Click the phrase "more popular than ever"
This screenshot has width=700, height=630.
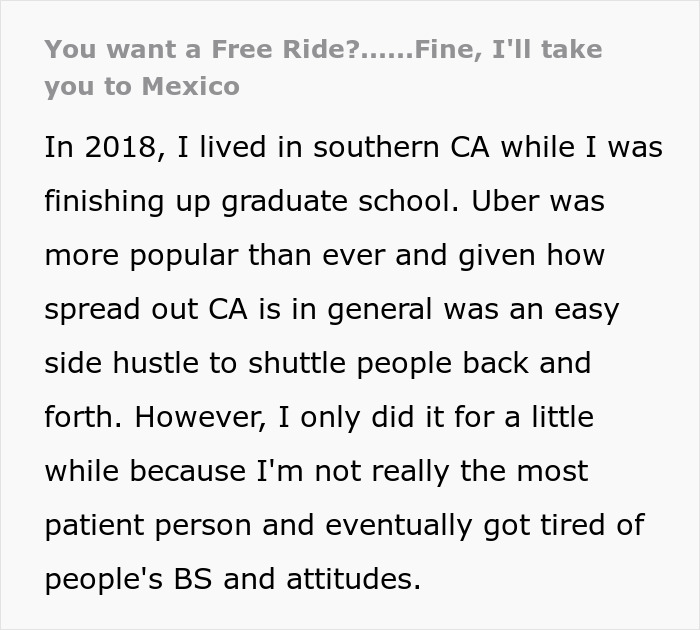pyautogui.click(x=214, y=255)
